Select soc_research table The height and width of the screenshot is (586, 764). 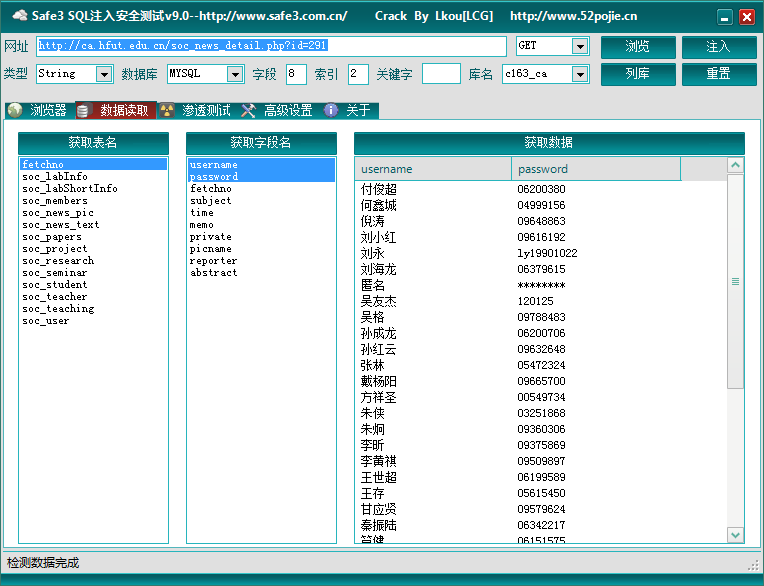93,261
